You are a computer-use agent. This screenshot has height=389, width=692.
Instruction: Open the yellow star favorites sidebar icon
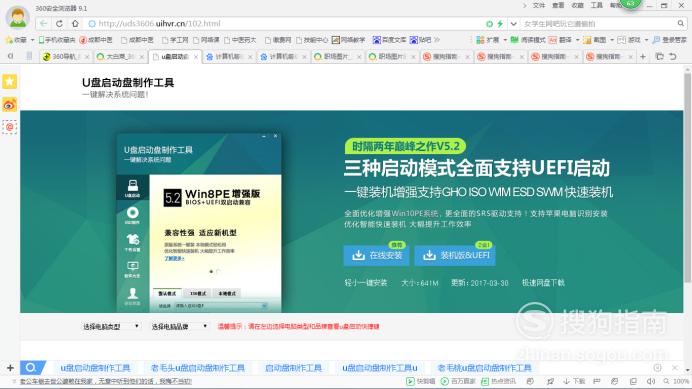pos(10,81)
